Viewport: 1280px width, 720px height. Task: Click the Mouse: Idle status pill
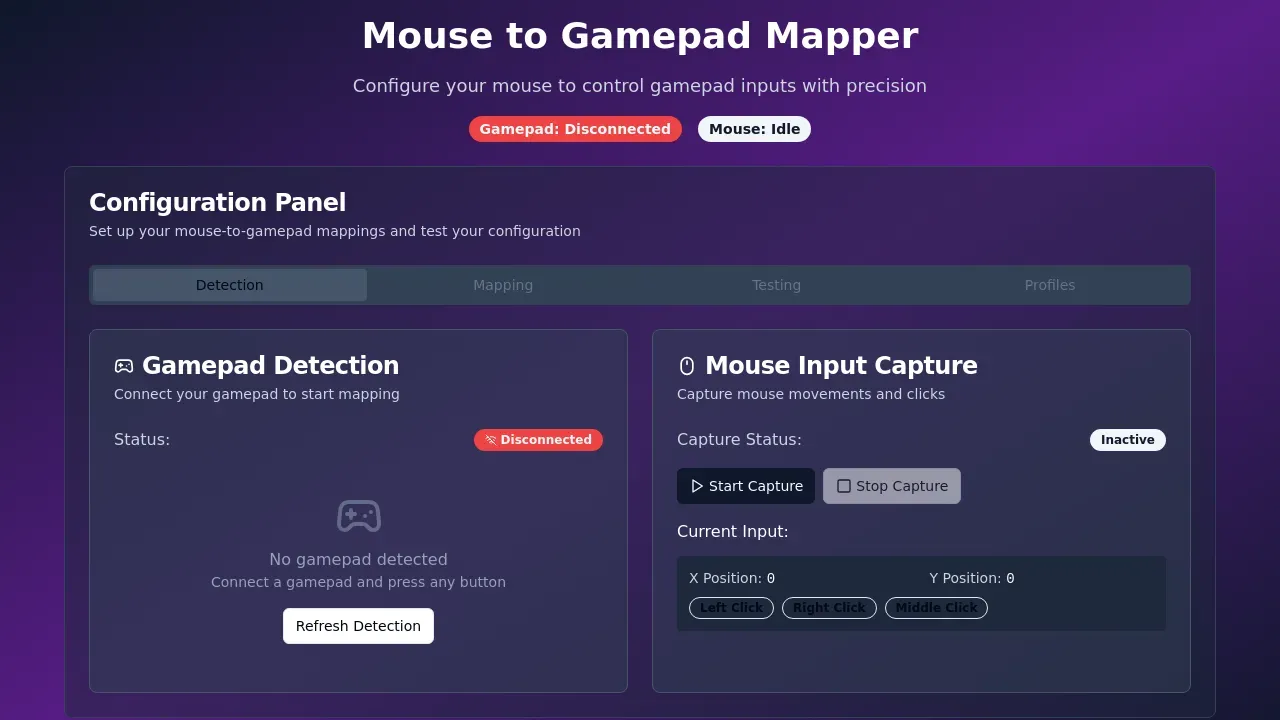pos(754,129)
